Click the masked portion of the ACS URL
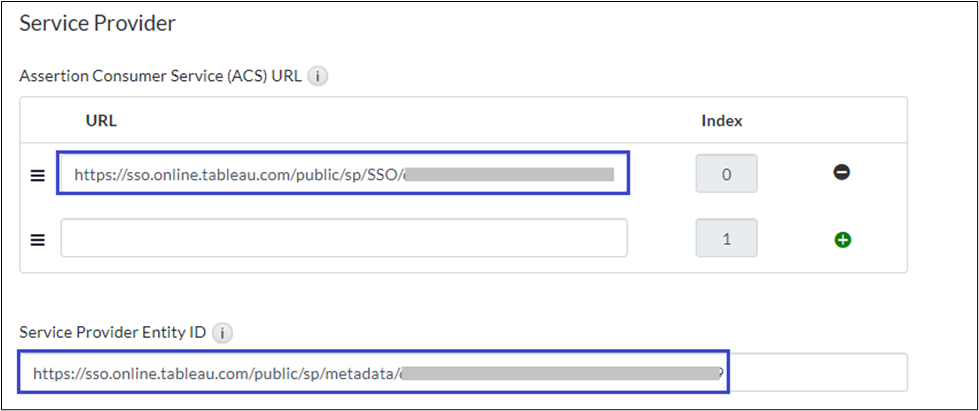Viewport: 979px width, 411px height. [510, 174]
